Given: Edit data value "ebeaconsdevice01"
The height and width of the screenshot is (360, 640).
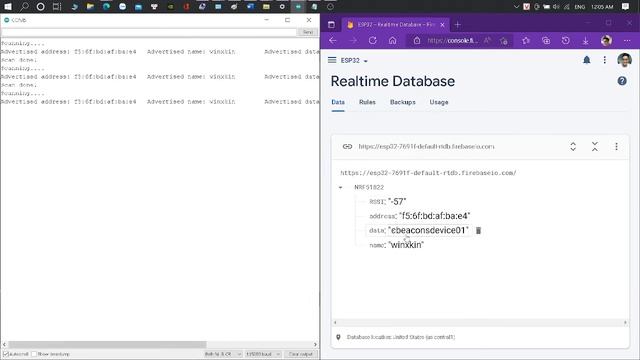Looking at the screenshot, I should tap(428, 230).
